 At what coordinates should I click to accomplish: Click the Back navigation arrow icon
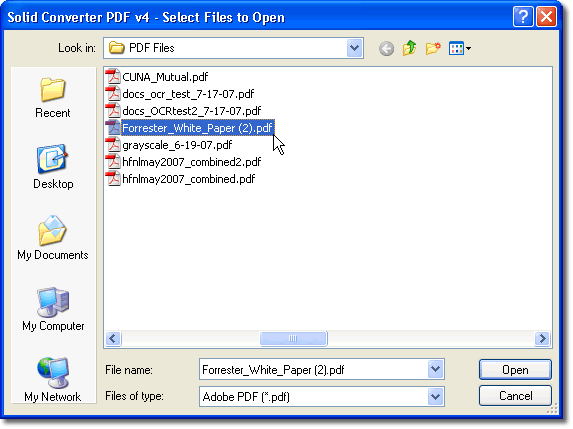[386, 48]
